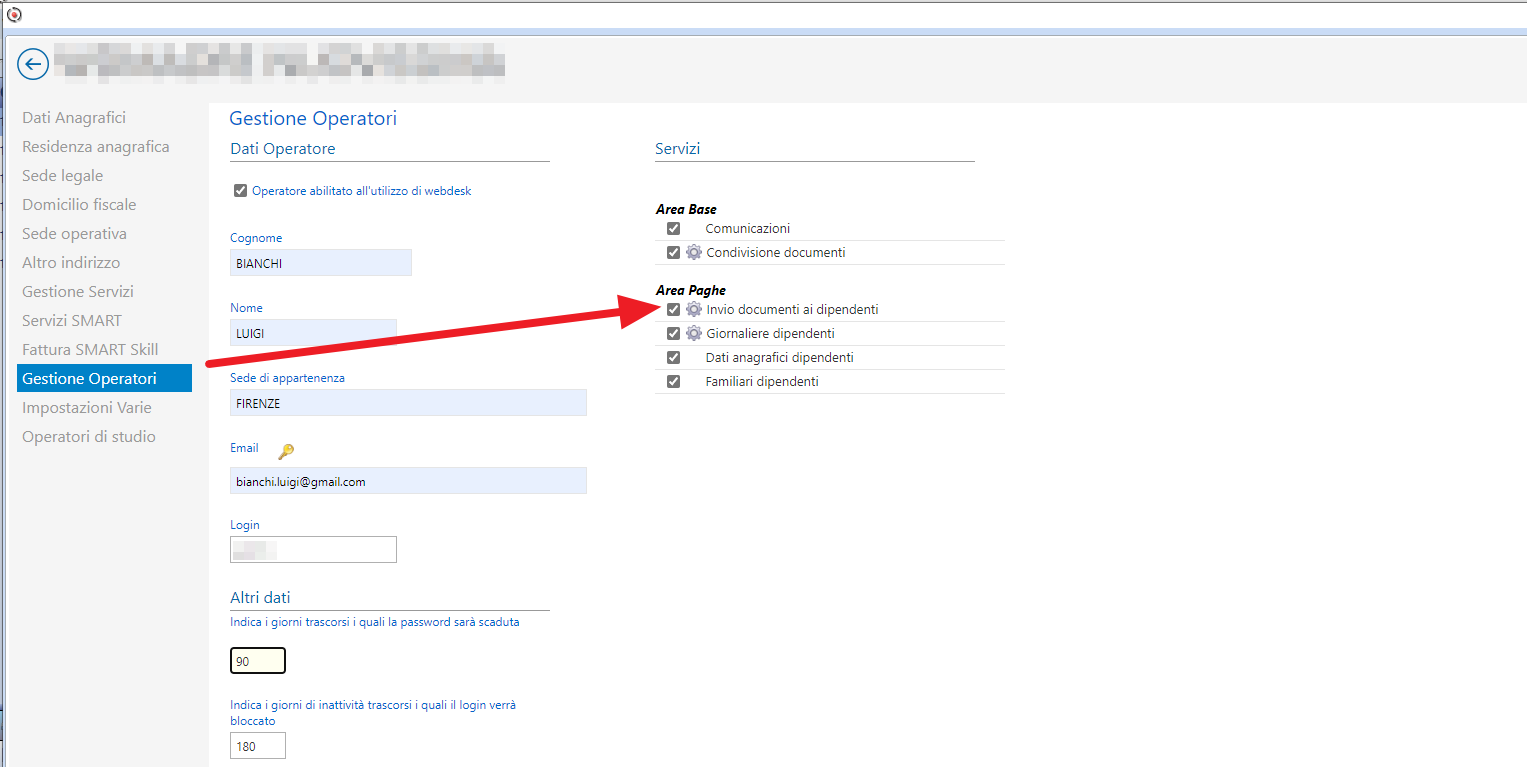Toggle the Giornaliere dipendenti checkbox

point(673,334)
